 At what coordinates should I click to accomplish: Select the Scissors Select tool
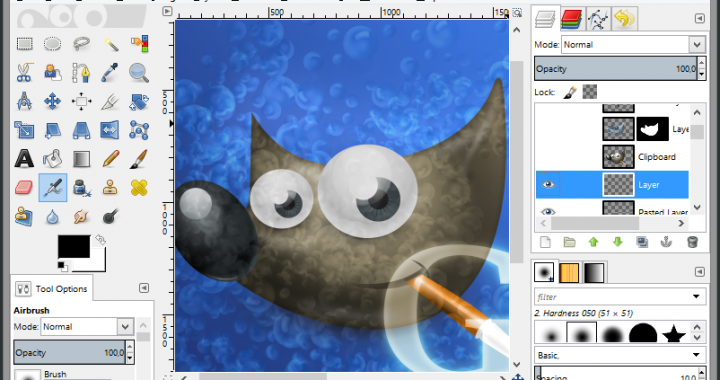coord(24,73)
